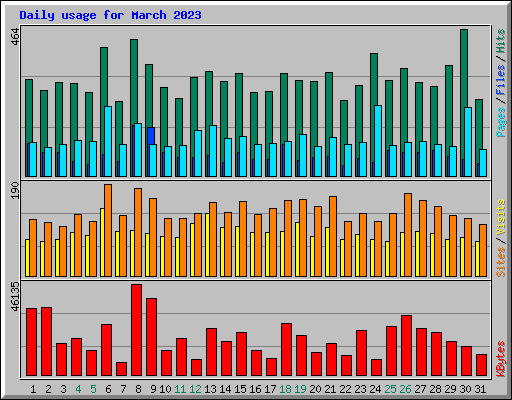
Task: Click day 7 on the x-axis
Action: [x=123, y=389]
